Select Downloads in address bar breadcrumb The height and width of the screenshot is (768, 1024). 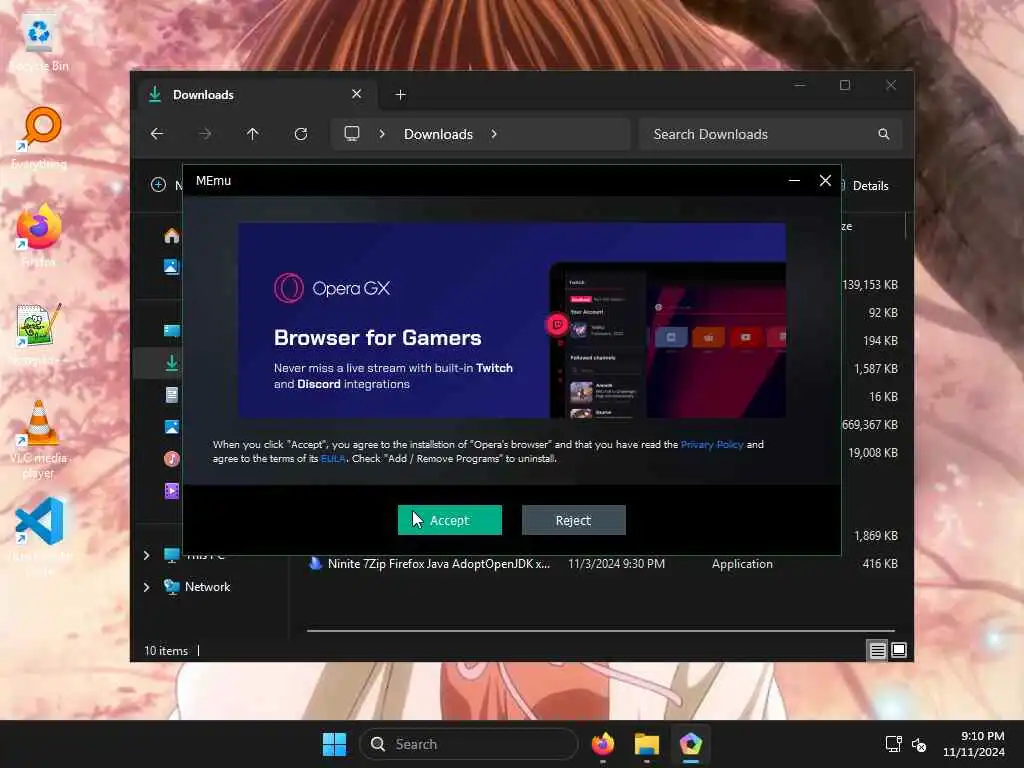(x=438, y=134)
